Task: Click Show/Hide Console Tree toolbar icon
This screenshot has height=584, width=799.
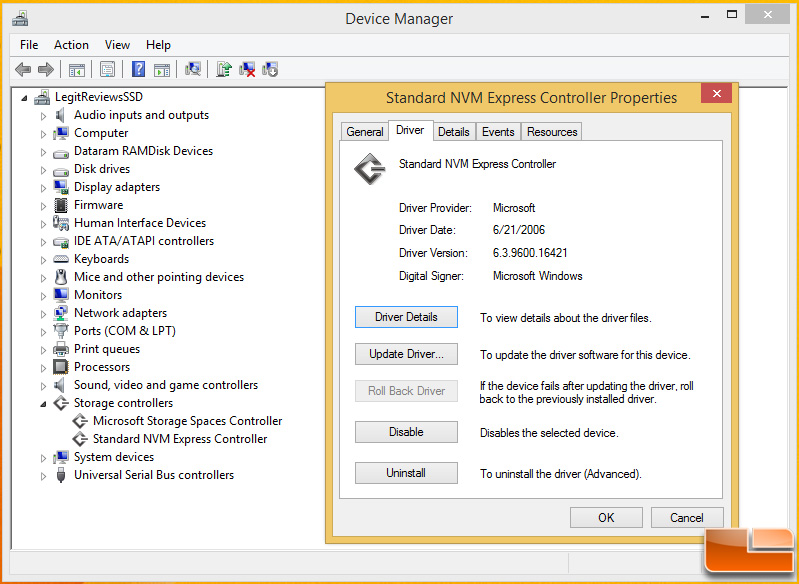Action: (76, 69)
